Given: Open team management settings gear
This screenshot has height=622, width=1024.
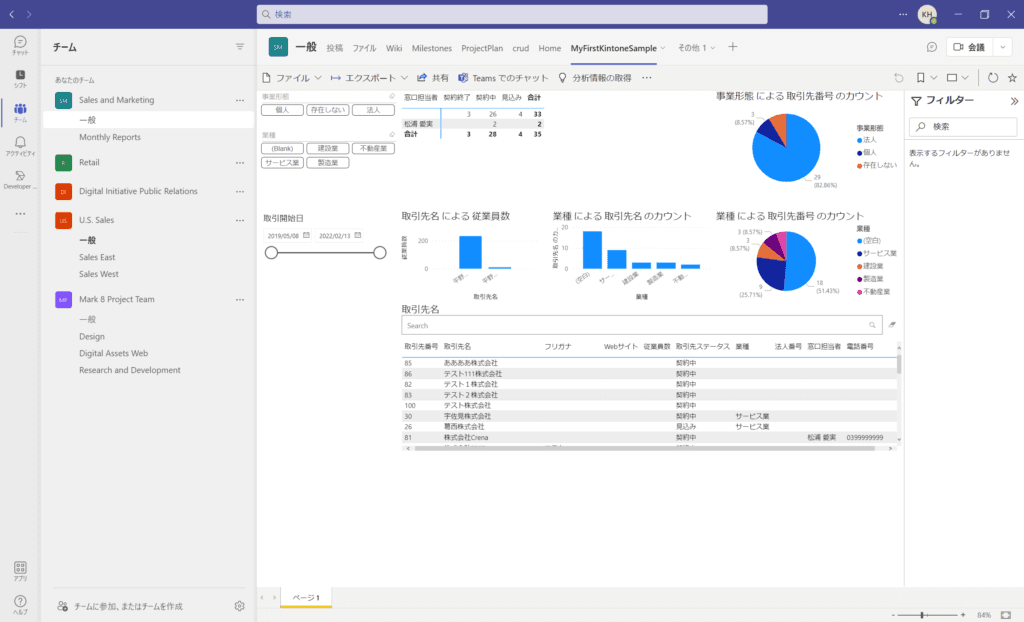Looking at the screenshot, I should (240, 606).
